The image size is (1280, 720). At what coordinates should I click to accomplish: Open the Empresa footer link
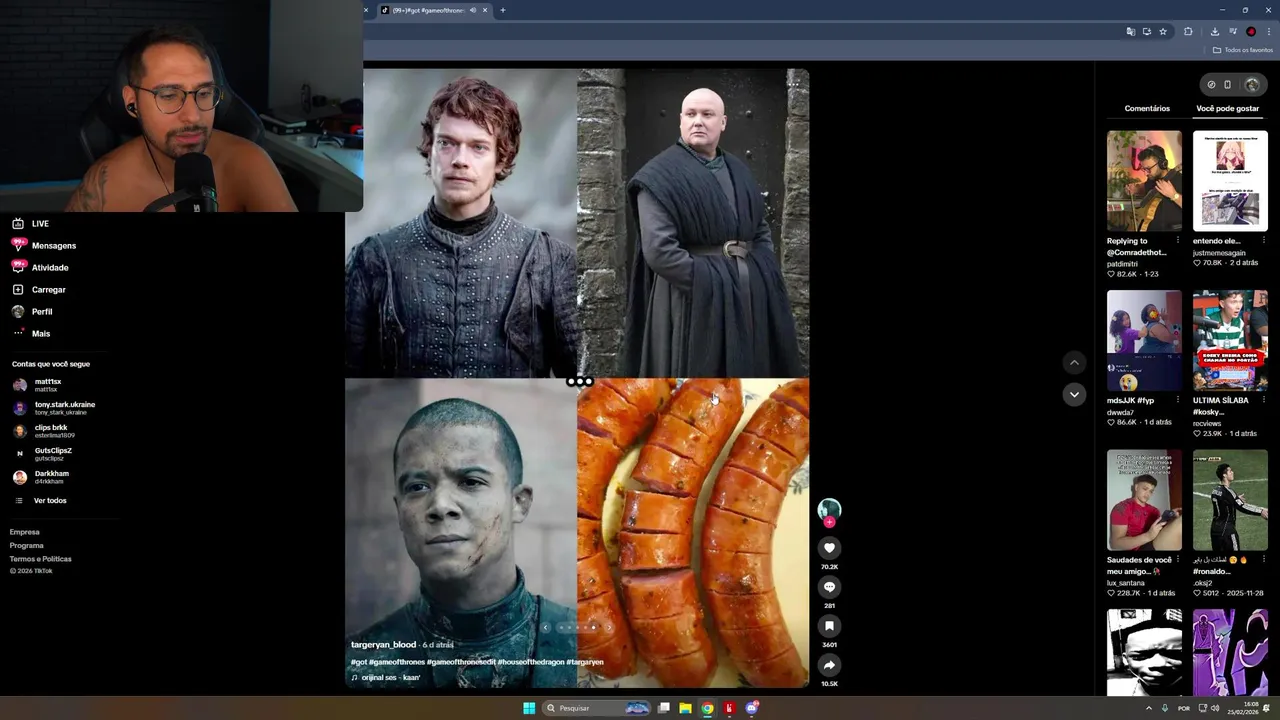click(x=25, y=532)
